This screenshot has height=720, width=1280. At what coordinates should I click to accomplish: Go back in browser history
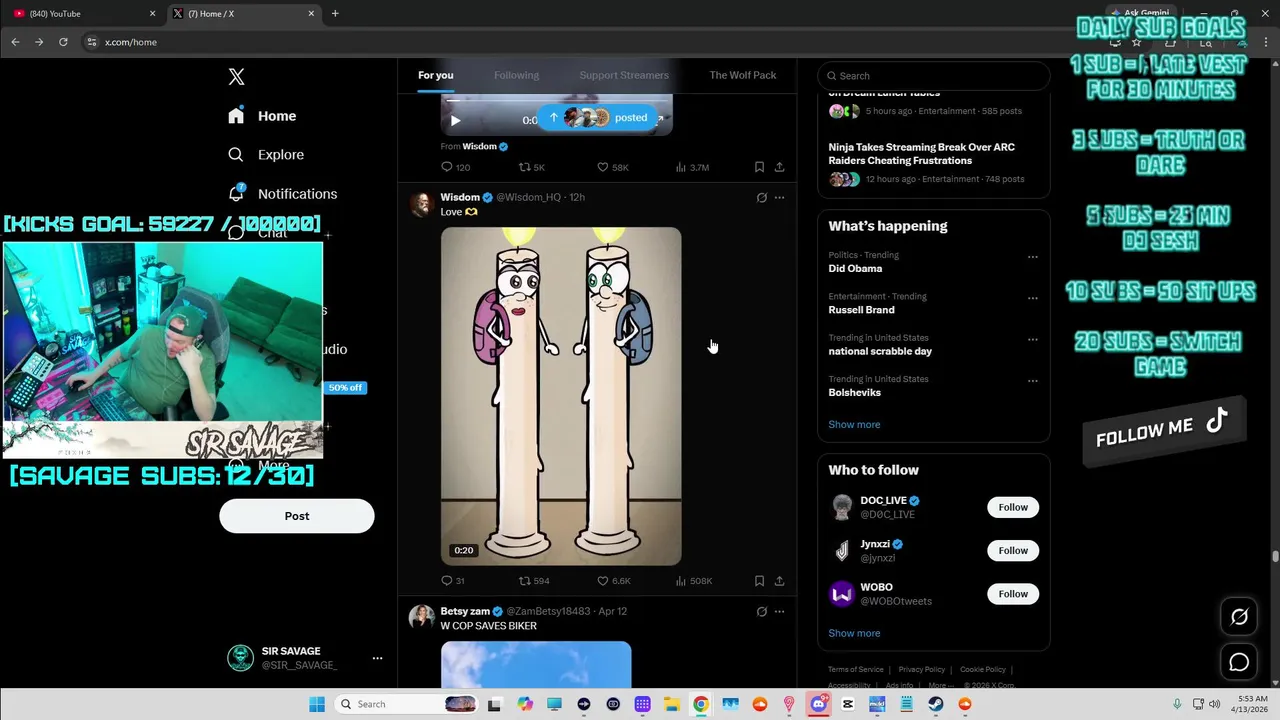(15, 42)
